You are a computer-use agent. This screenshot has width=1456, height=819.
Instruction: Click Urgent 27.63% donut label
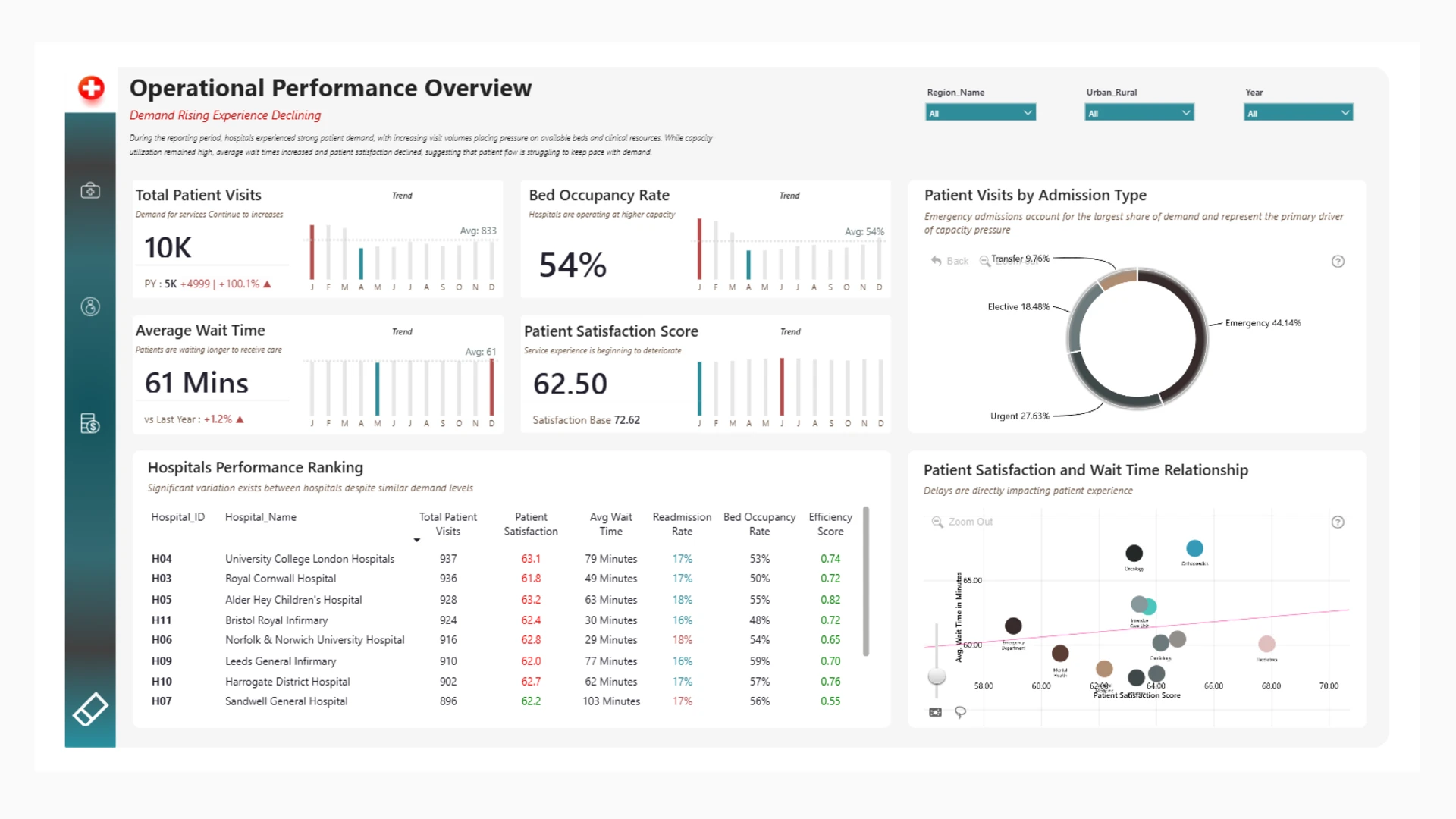[1020, 416]
